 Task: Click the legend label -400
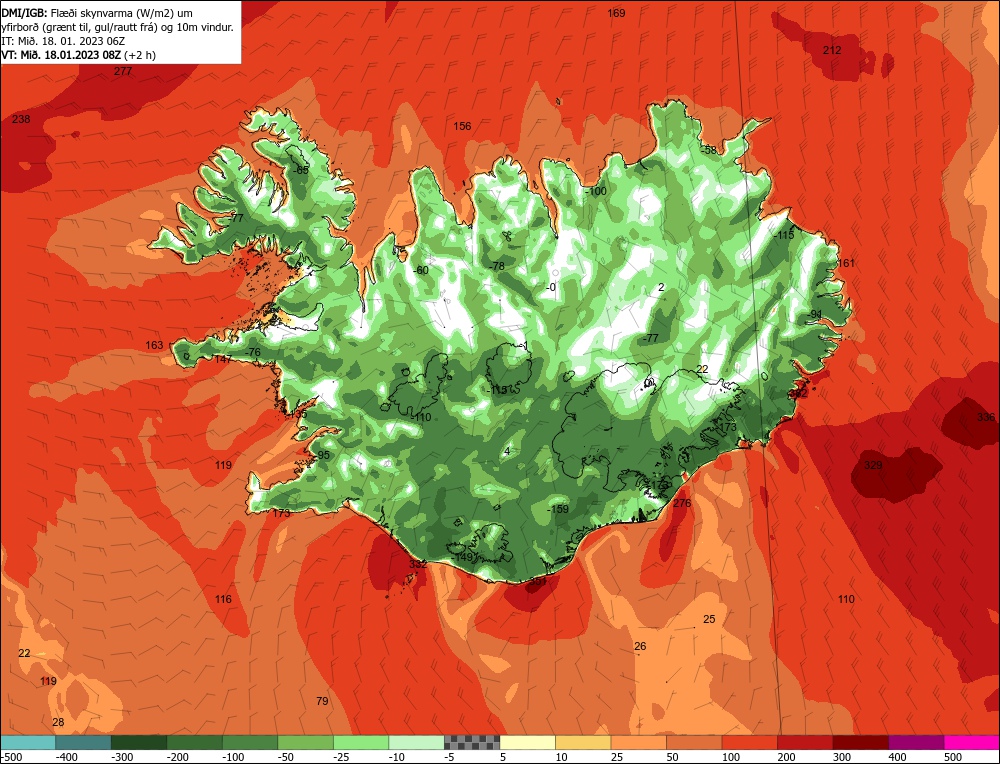pos(67,757)
